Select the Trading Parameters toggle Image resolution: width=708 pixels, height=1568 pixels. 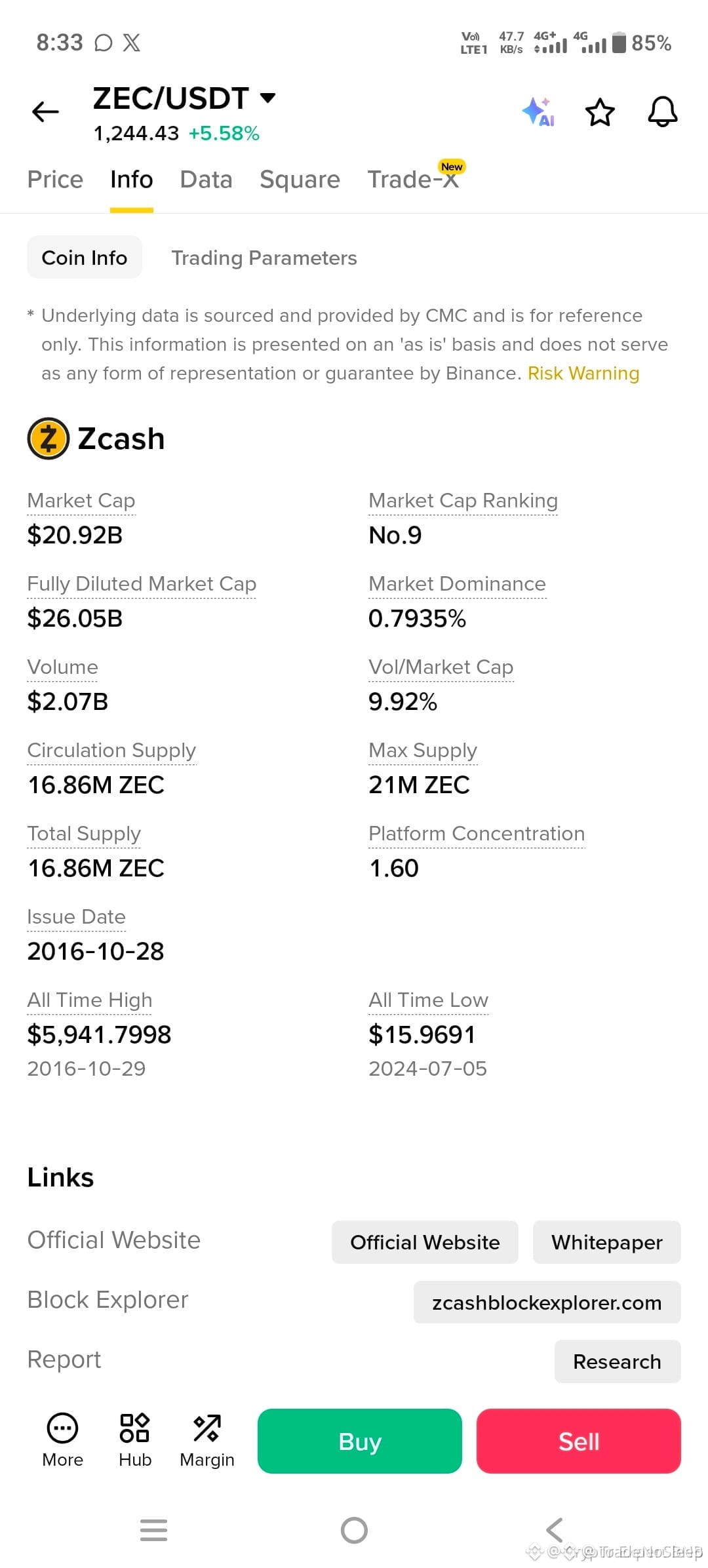pos(264,258)
